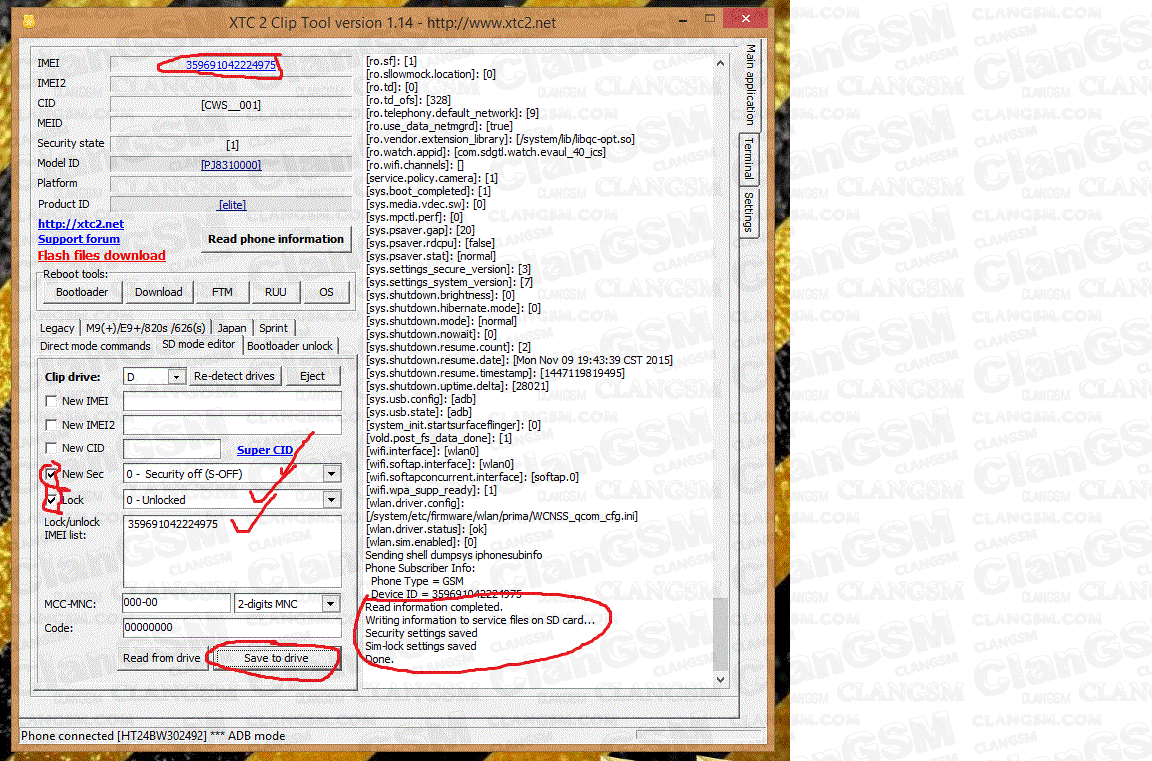Screen dimensions: 1152x761
Task: Open the Lock state dropdown
Action: tap(331, 500)
